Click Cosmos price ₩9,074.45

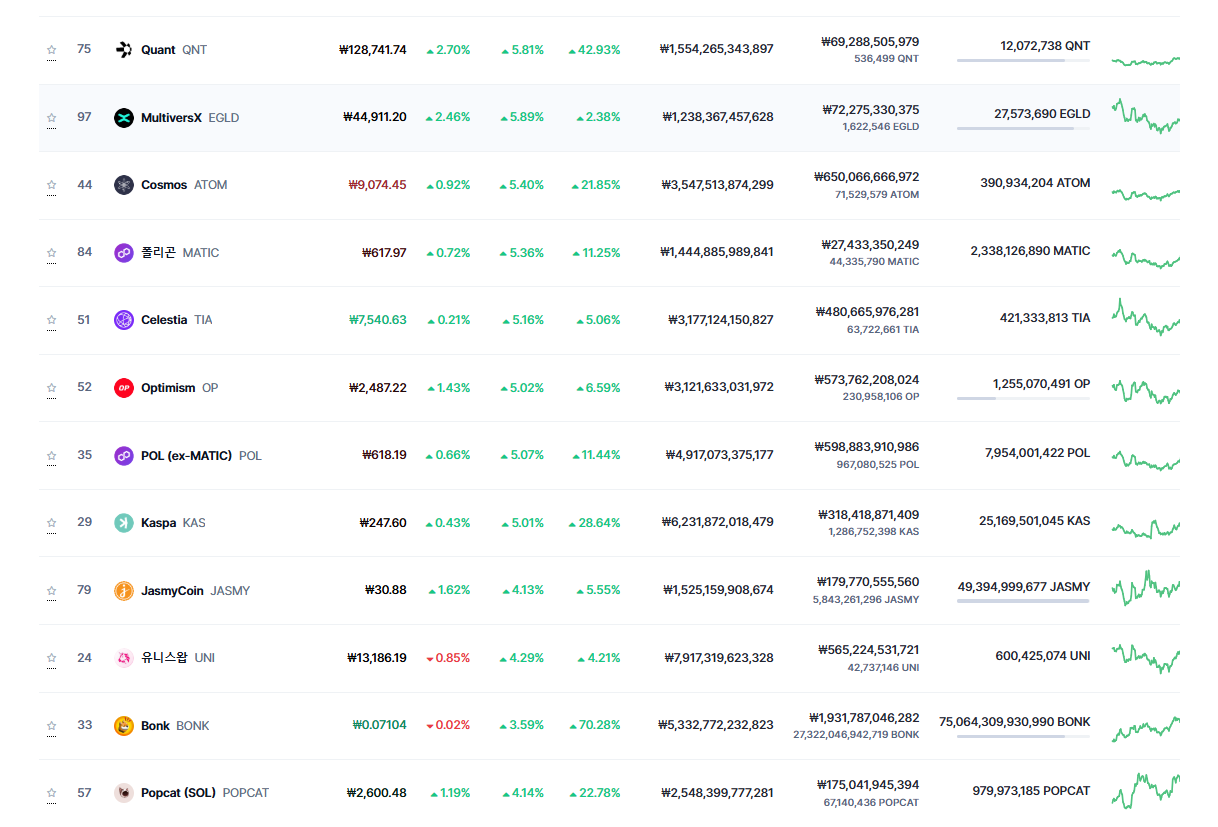(x=377, y=185)
